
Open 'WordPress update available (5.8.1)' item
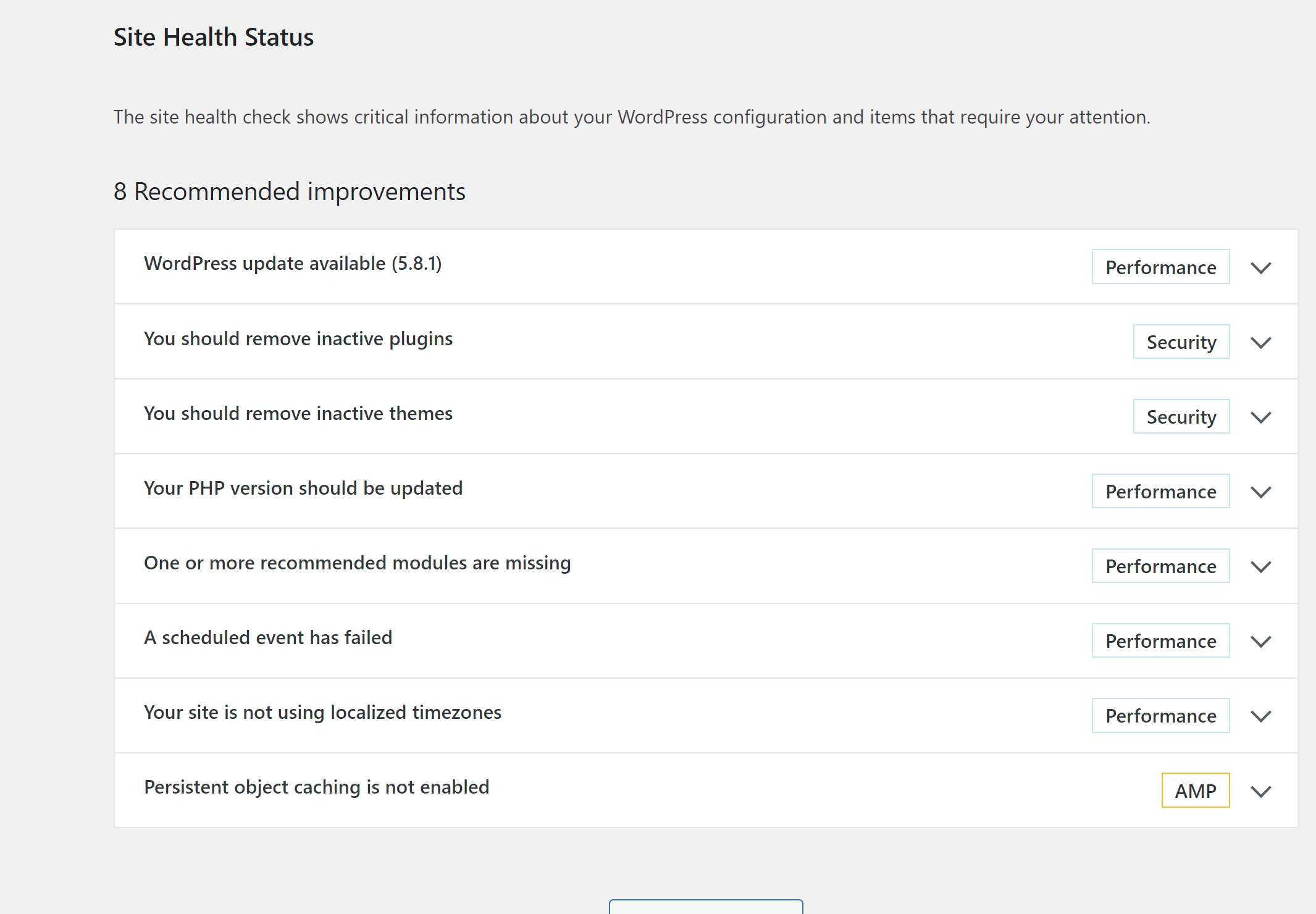click(x=293, y=264)
